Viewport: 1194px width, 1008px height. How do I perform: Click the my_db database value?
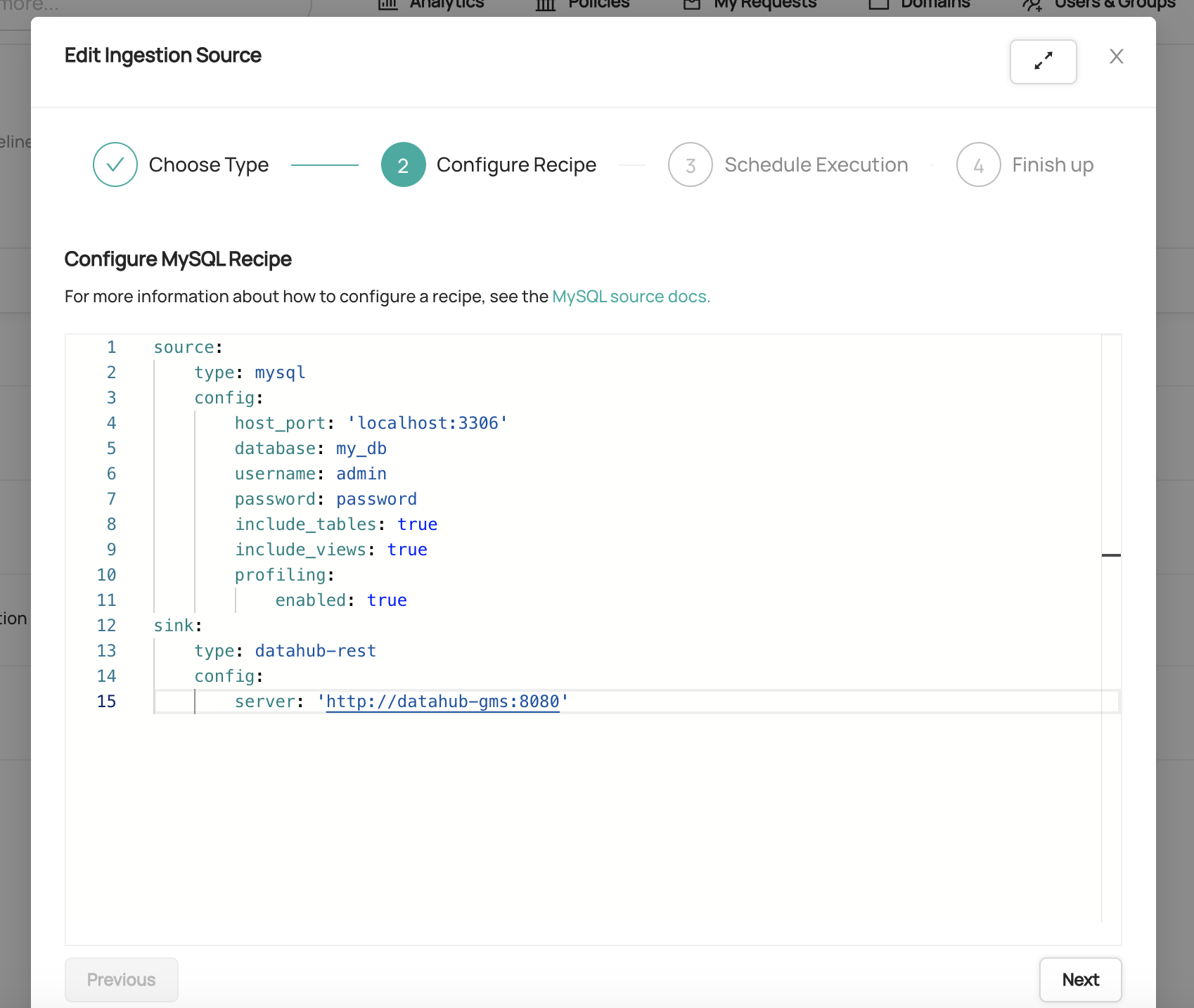(x=361, y=448)
